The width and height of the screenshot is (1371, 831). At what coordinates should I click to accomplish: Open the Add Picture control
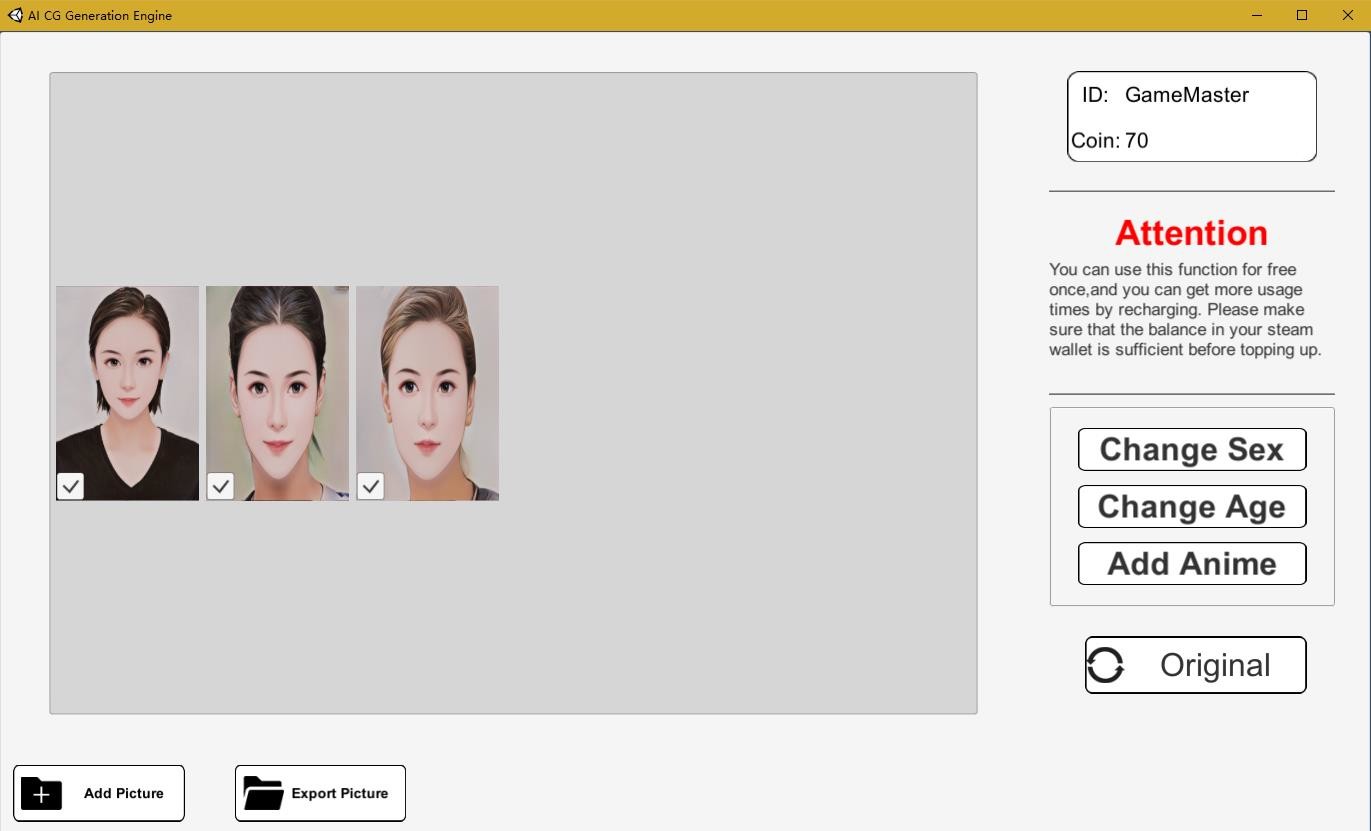98,793
